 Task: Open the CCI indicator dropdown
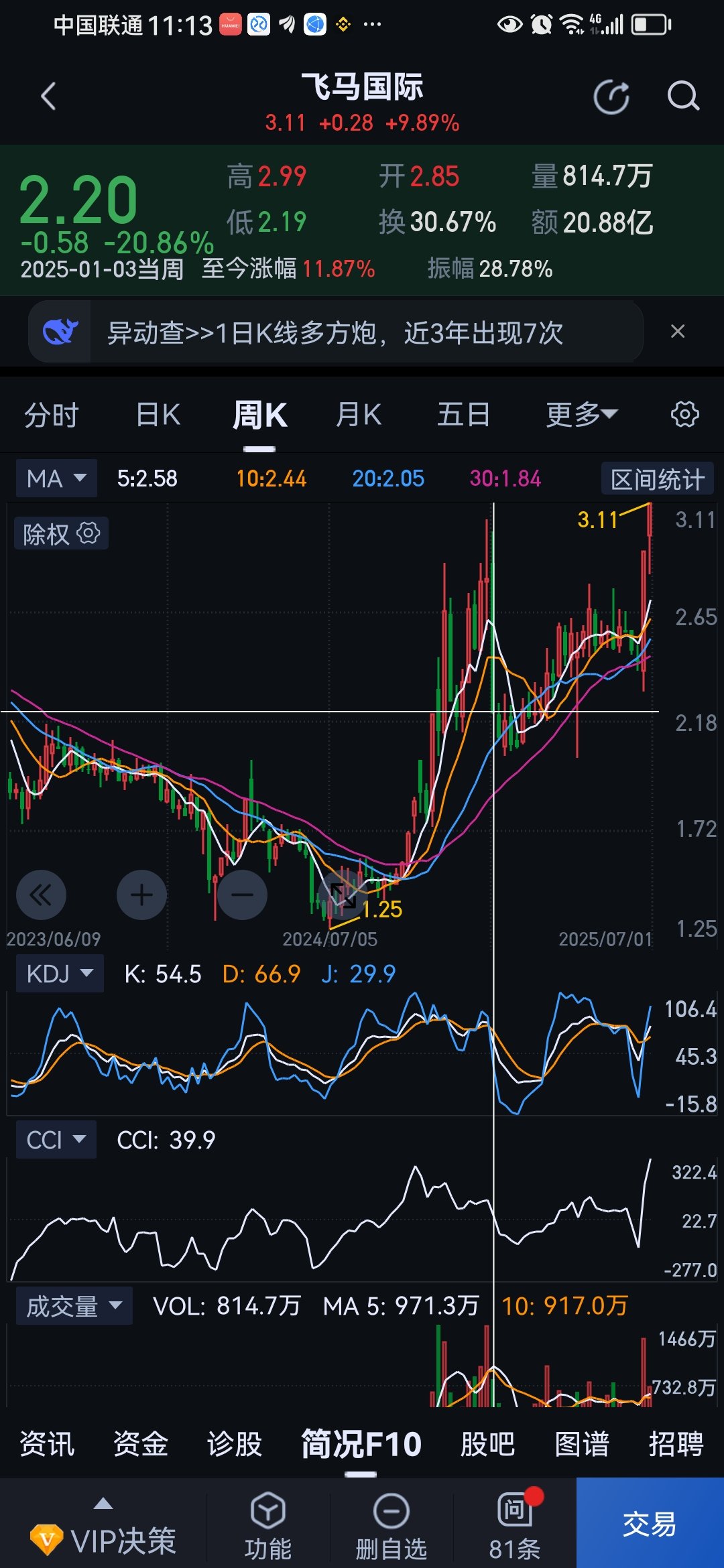56,1139
